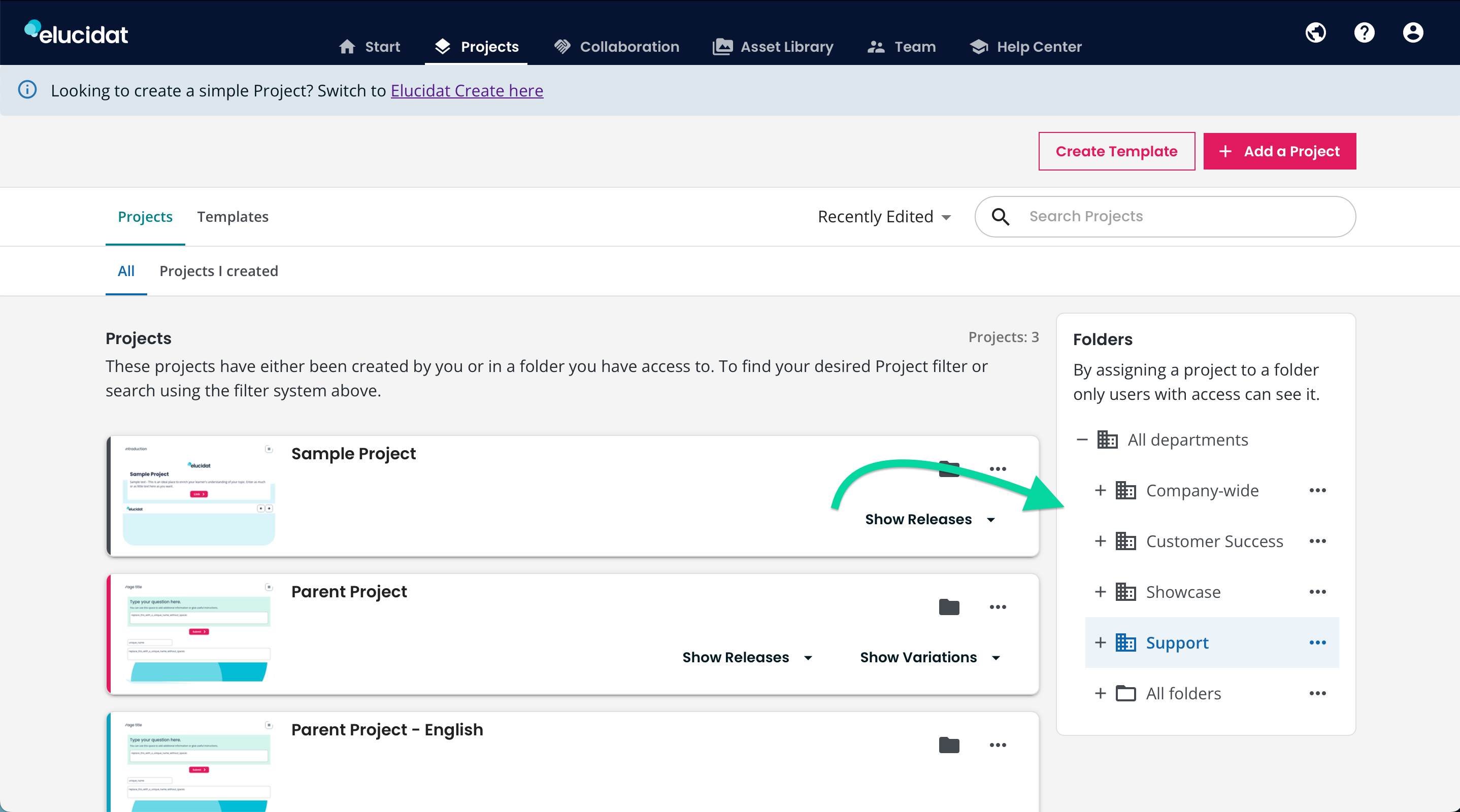Follow the Elucidat Create here link
Screen dimensions: 1460x812
pos(467,90)
